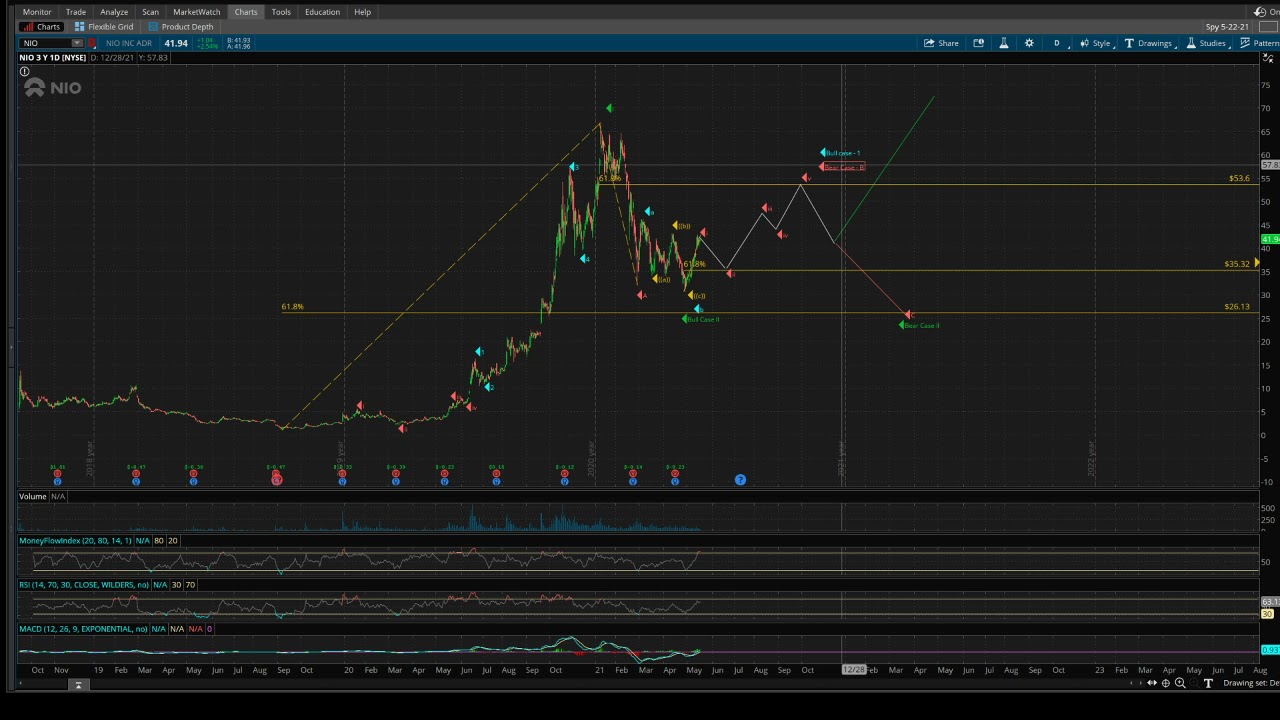Click the red clipboard link icon by symbol
1280x720 pixels.
tap(92, 43)
